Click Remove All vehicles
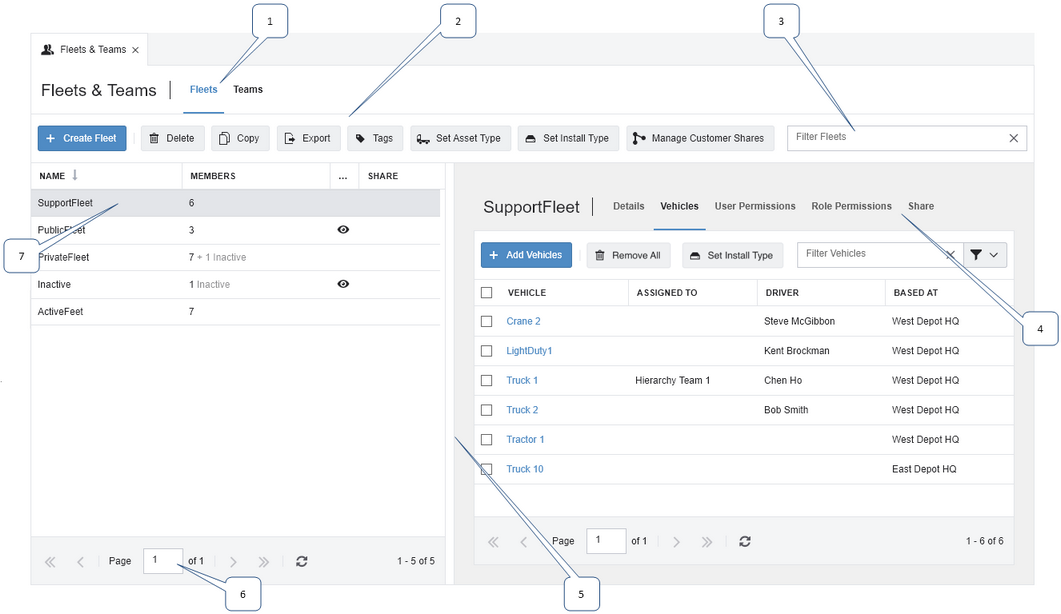This screenshot has width=1061, height=614. click(x=629, y=255)
